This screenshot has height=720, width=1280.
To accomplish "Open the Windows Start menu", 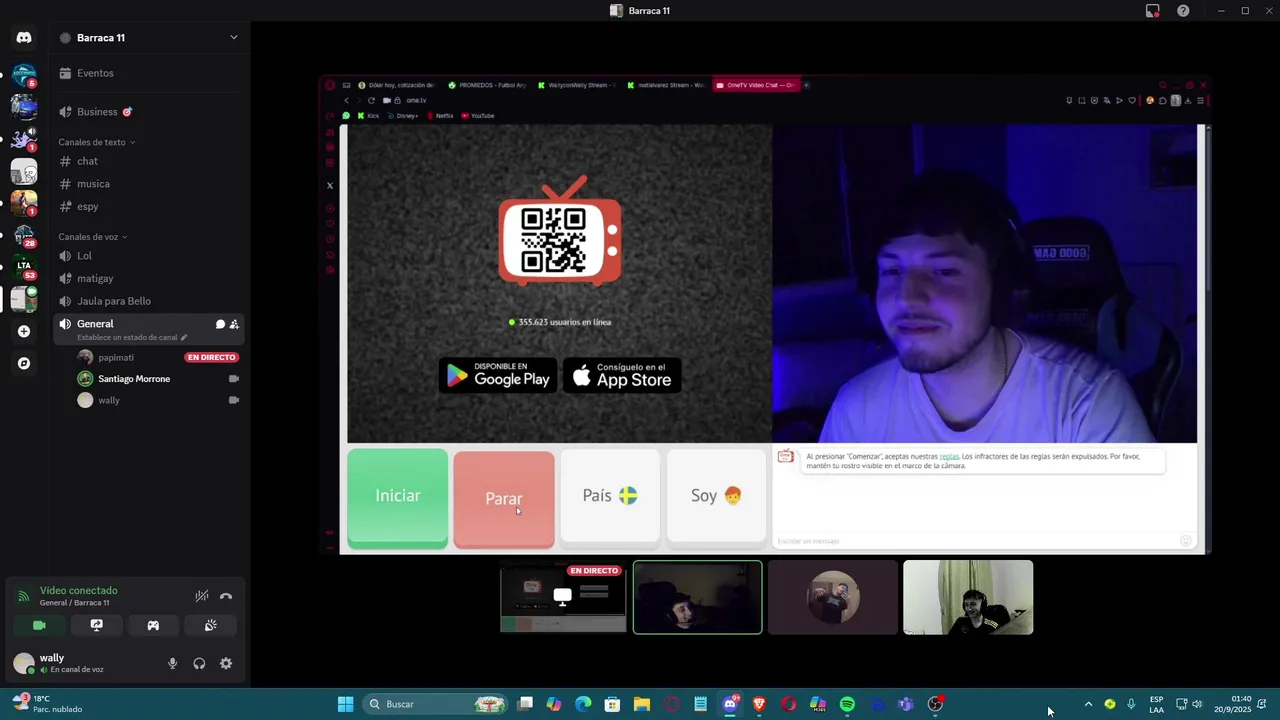I will click(345, 704).
